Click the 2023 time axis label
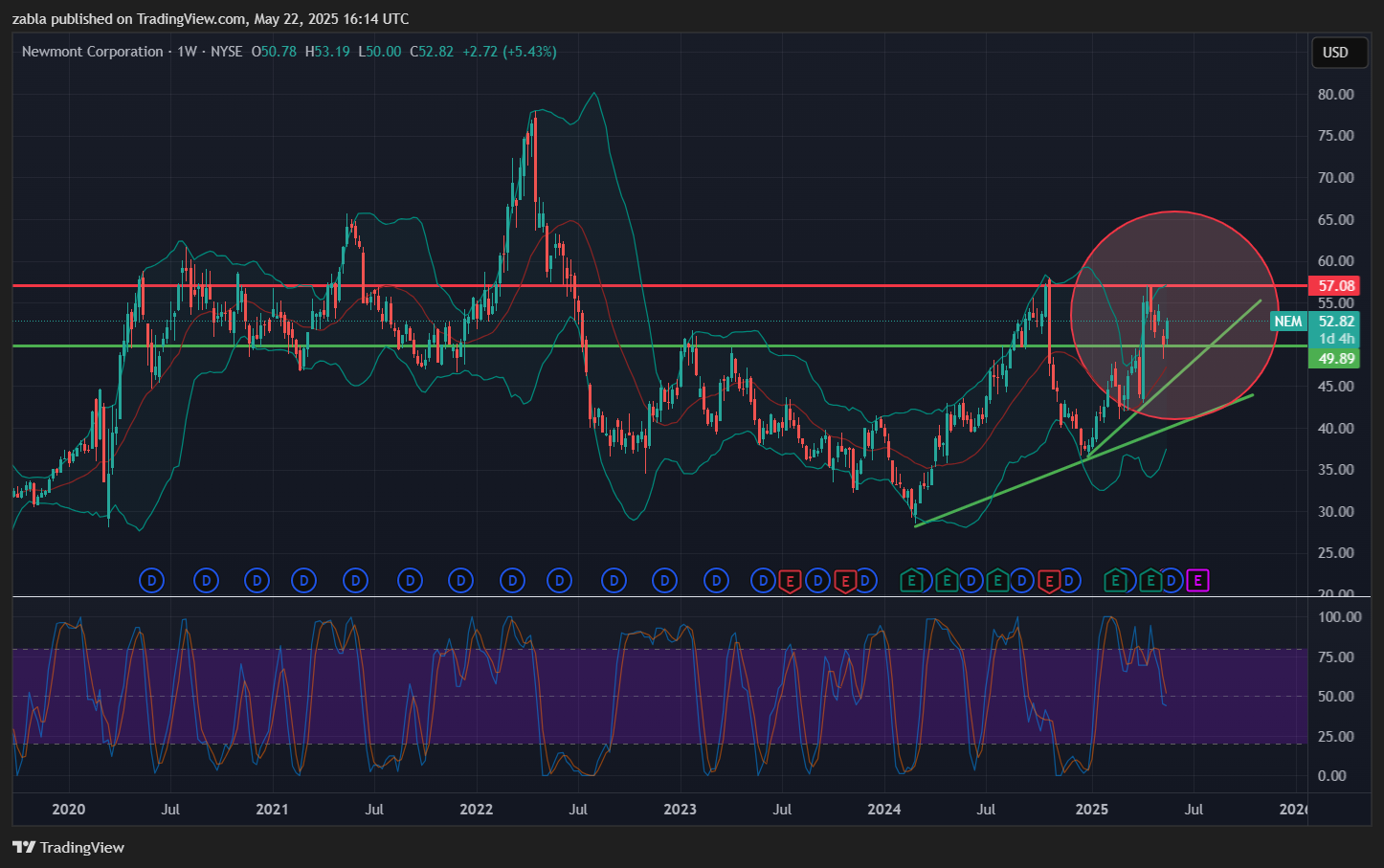 (x=681, y=810)
